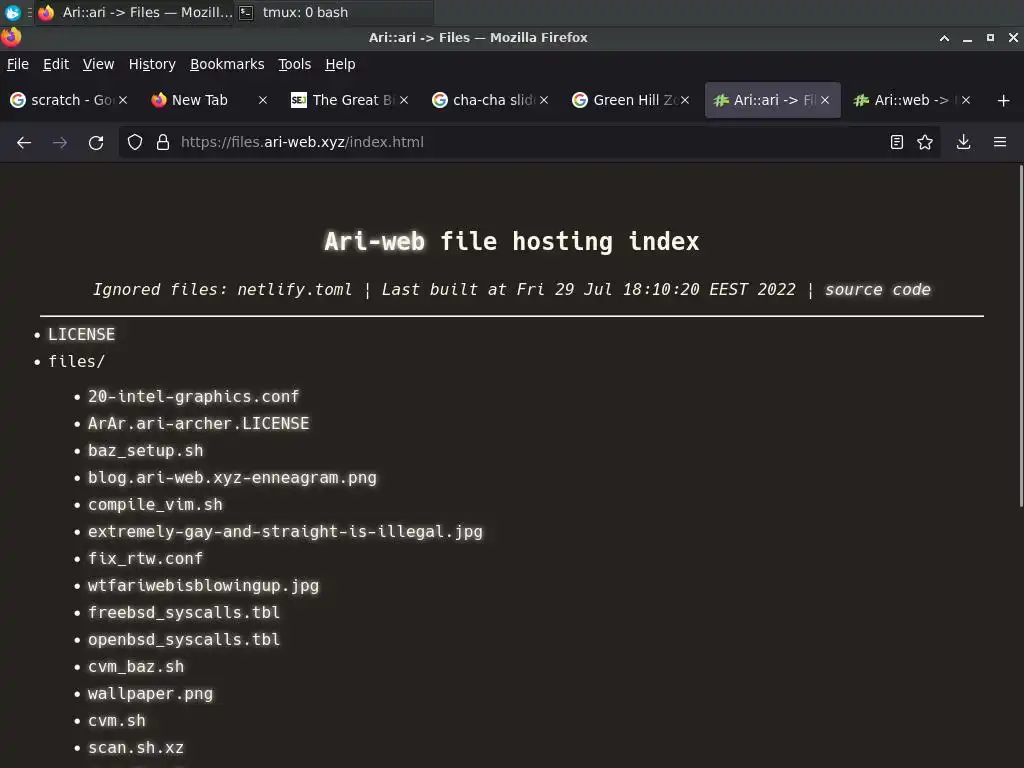Switch to tmux bash taskbar window
The image size is (1024, 768).
click(x=334, y=12)
